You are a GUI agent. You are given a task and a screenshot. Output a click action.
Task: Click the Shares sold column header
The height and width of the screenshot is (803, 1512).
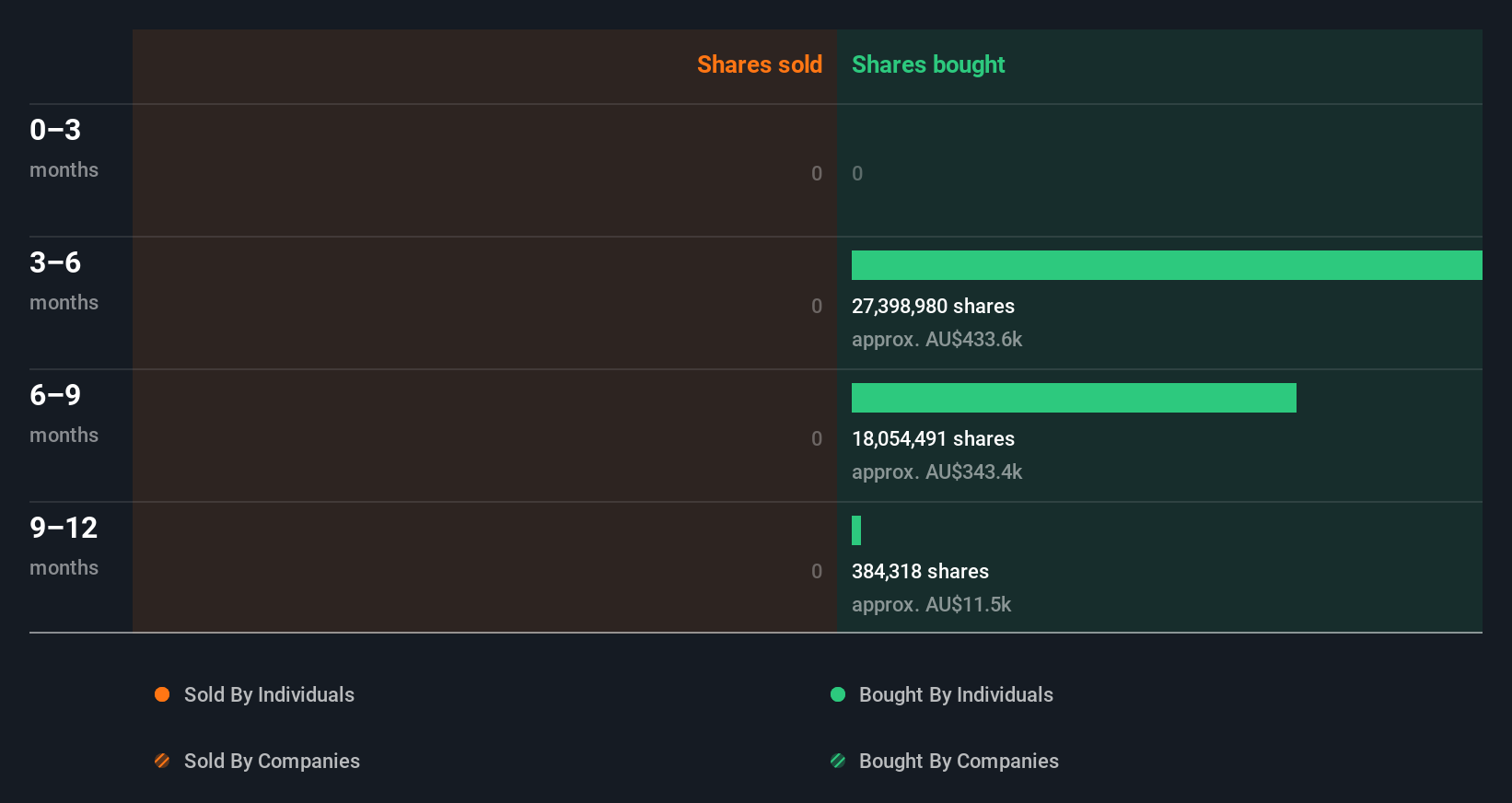760,64
